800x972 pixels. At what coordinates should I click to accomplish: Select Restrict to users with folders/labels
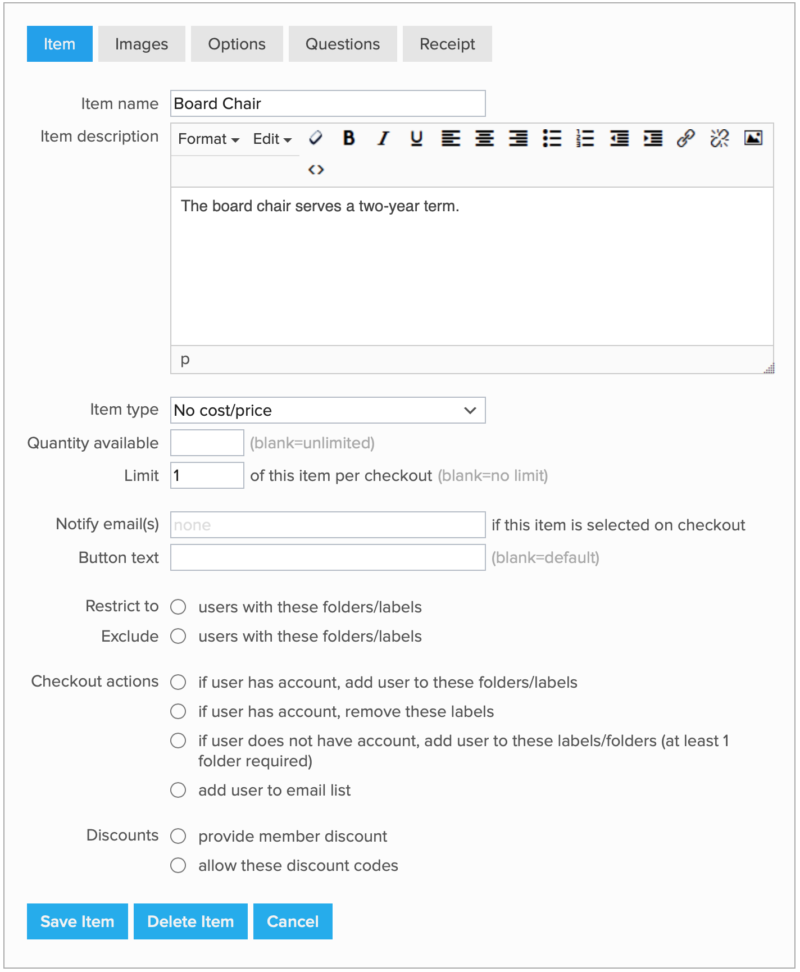[x=178, y=607]
